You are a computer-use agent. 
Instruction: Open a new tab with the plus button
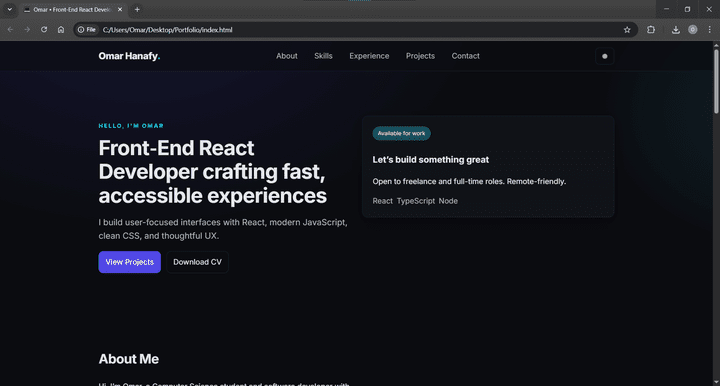coord(137,9)
